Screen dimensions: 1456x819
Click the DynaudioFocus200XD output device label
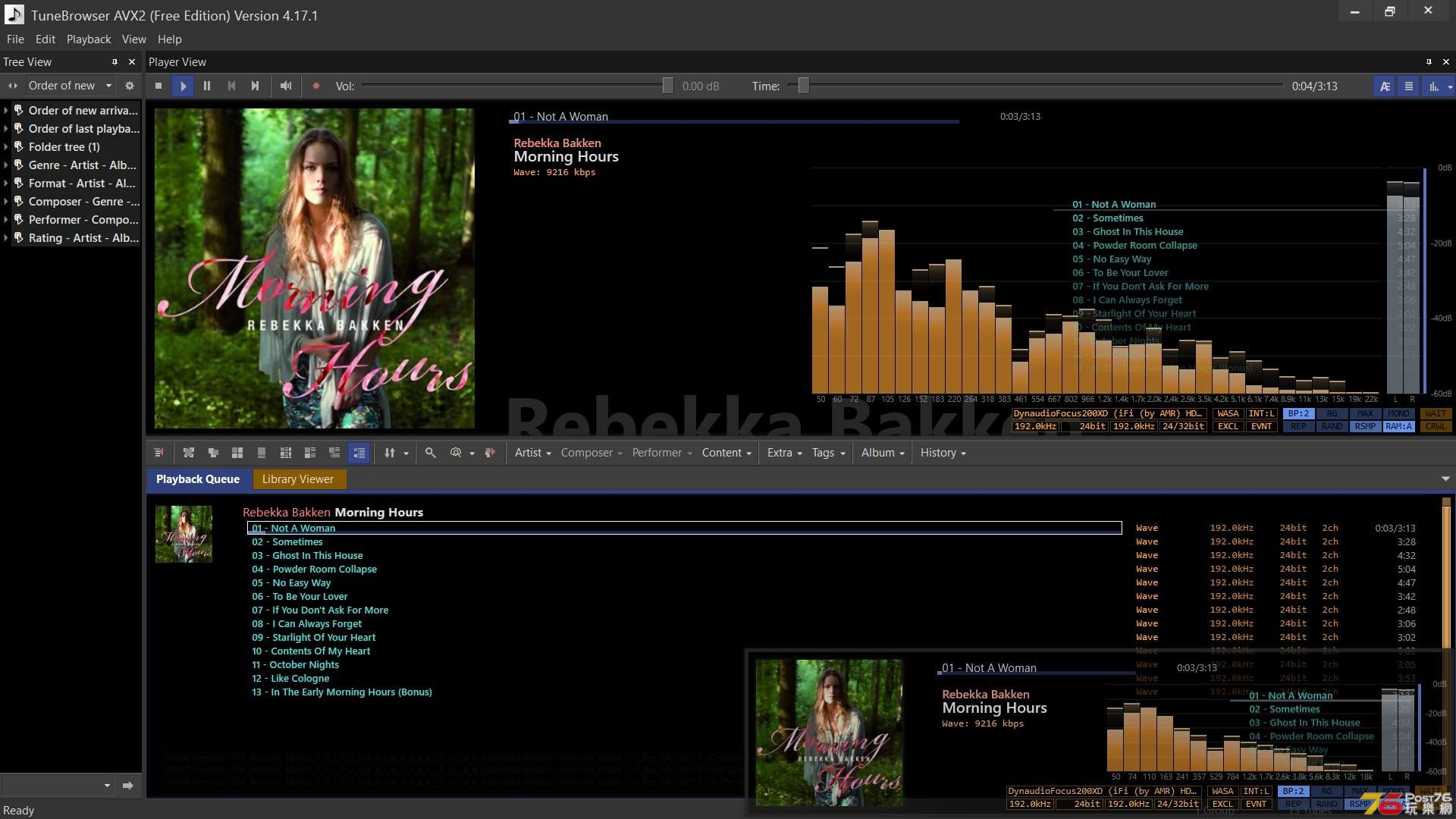click(1108, 414)
